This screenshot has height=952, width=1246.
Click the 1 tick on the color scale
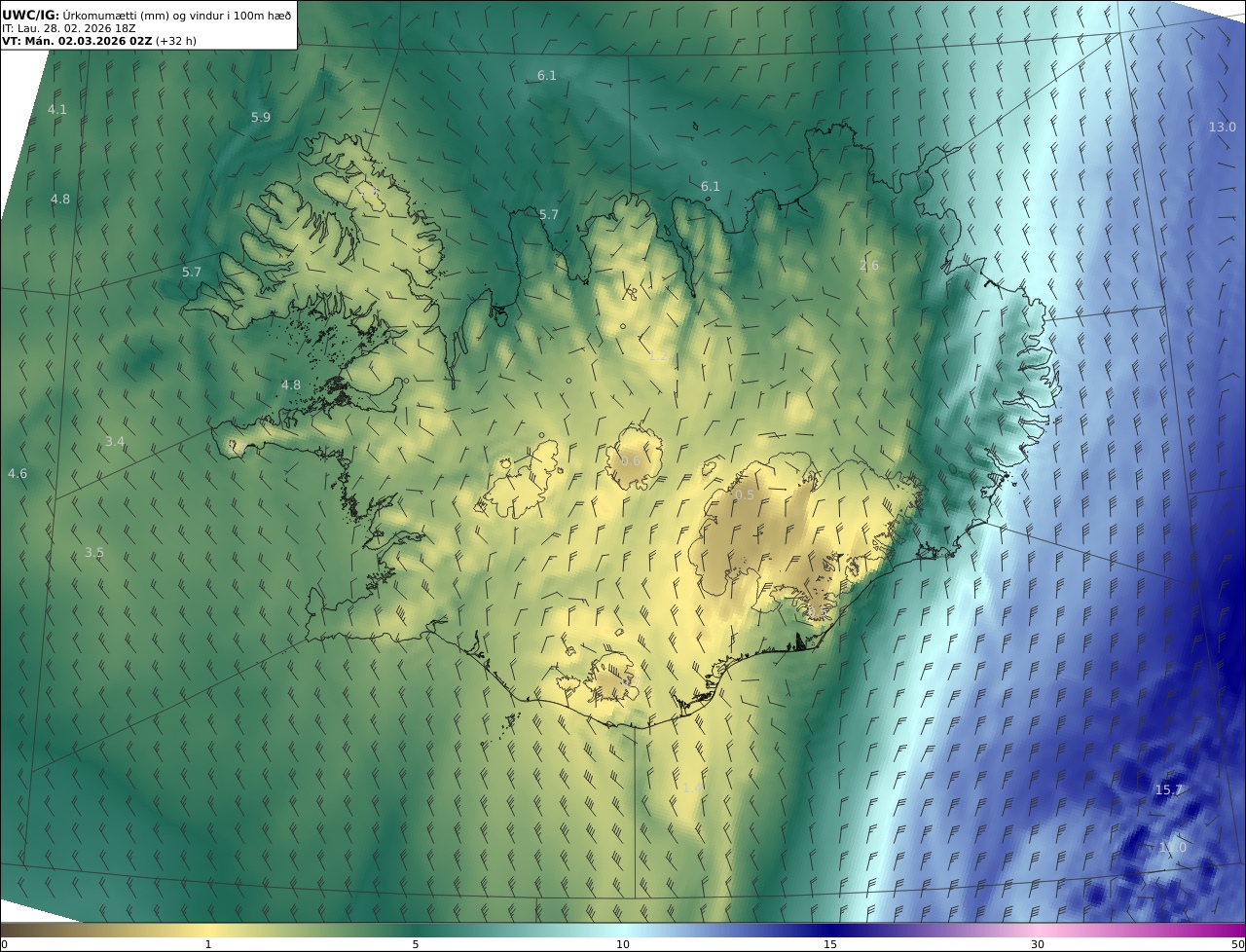[x=208, y=944]
